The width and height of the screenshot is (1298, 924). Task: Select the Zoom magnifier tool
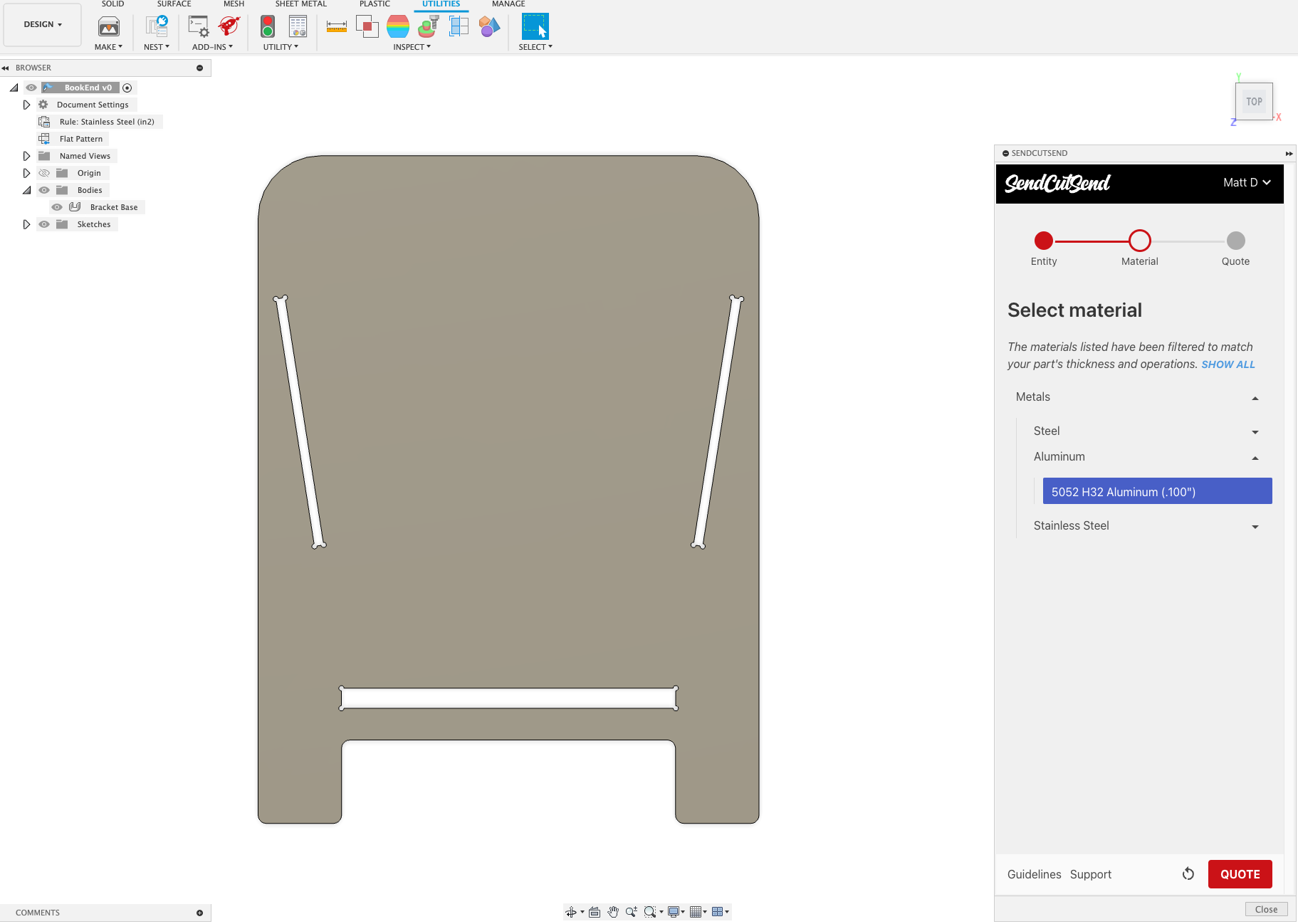tap(632, 912)
